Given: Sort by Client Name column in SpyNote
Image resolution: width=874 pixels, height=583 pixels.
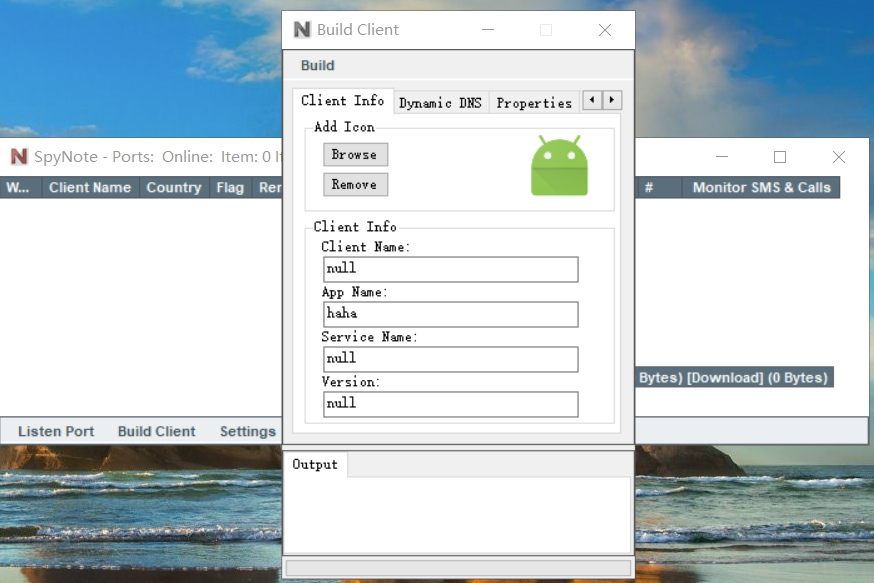Looking at the screenshot, I should tap(90, 187).
